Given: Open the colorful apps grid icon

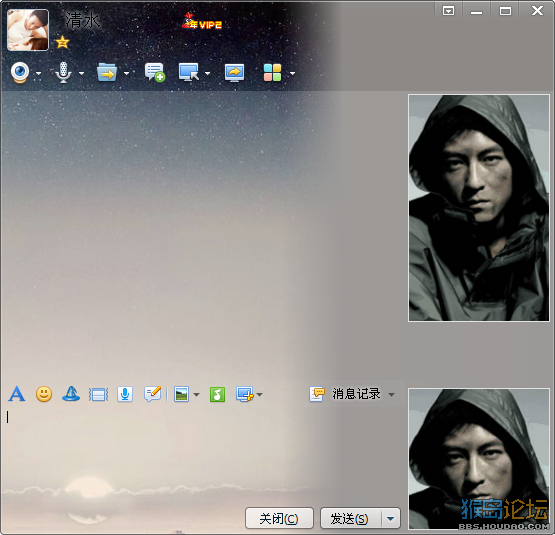Looking at the screenshot, I should tap(273, 73).
